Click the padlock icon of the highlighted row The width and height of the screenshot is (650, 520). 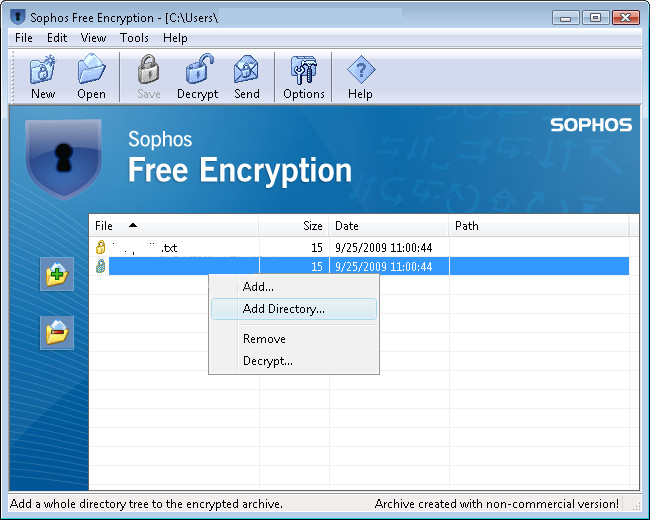pos(100,266)
